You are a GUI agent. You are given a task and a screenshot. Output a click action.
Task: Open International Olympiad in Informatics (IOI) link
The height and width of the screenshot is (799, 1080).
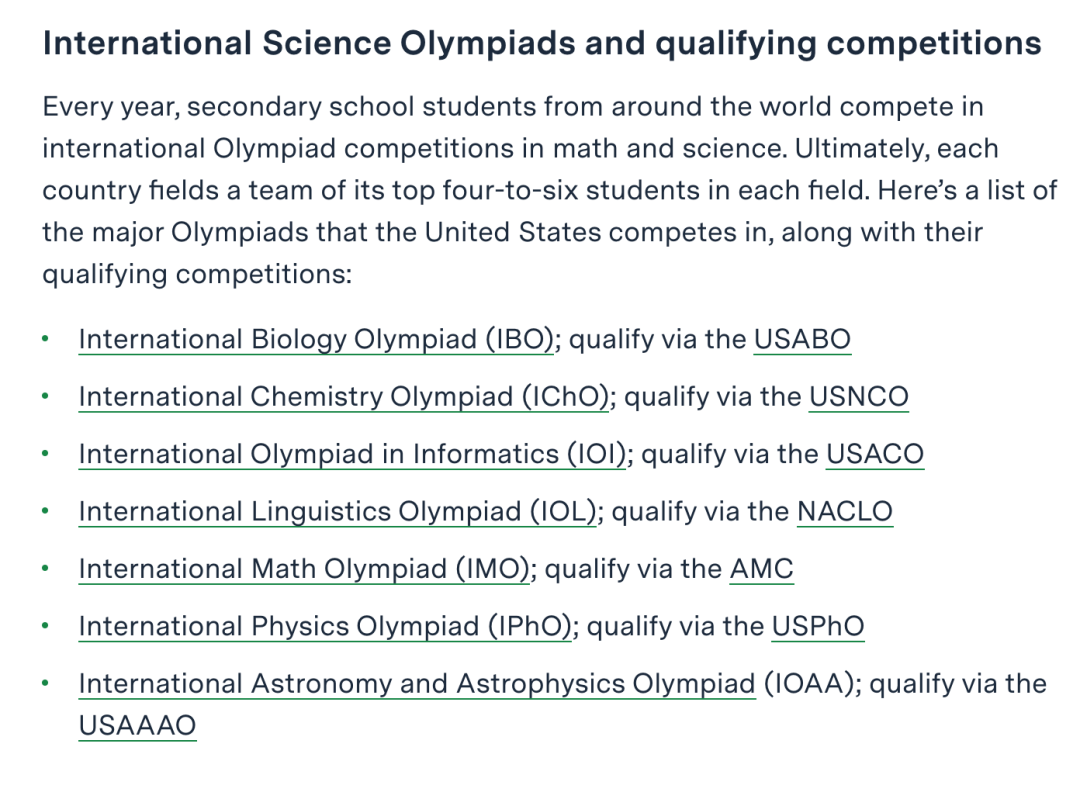(x=352, y=454)
